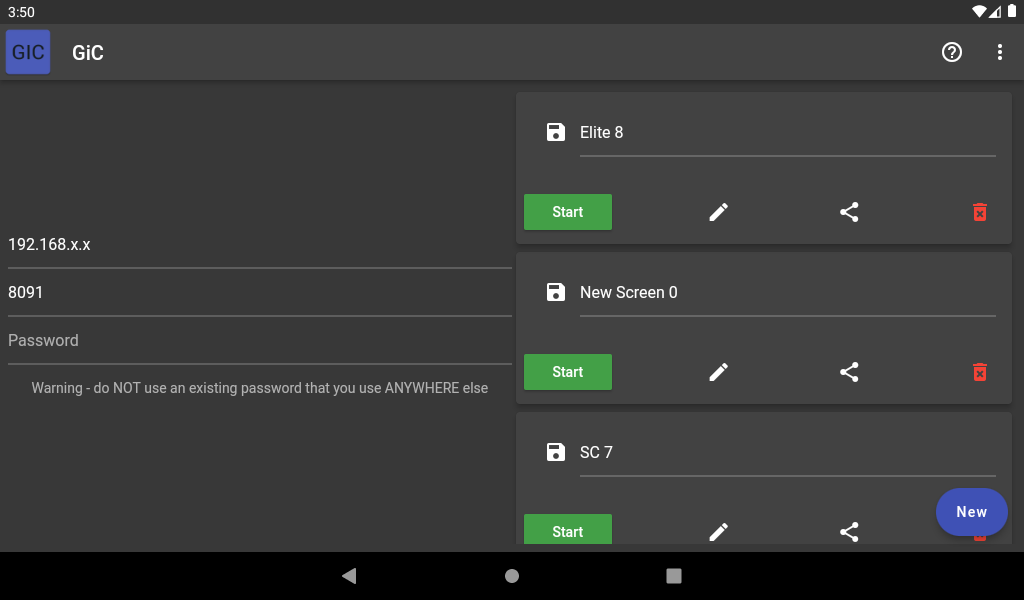Open the edit pencil for Elite 8
The height and width of the screenshot is (600, 1024).
click(718, 212)
